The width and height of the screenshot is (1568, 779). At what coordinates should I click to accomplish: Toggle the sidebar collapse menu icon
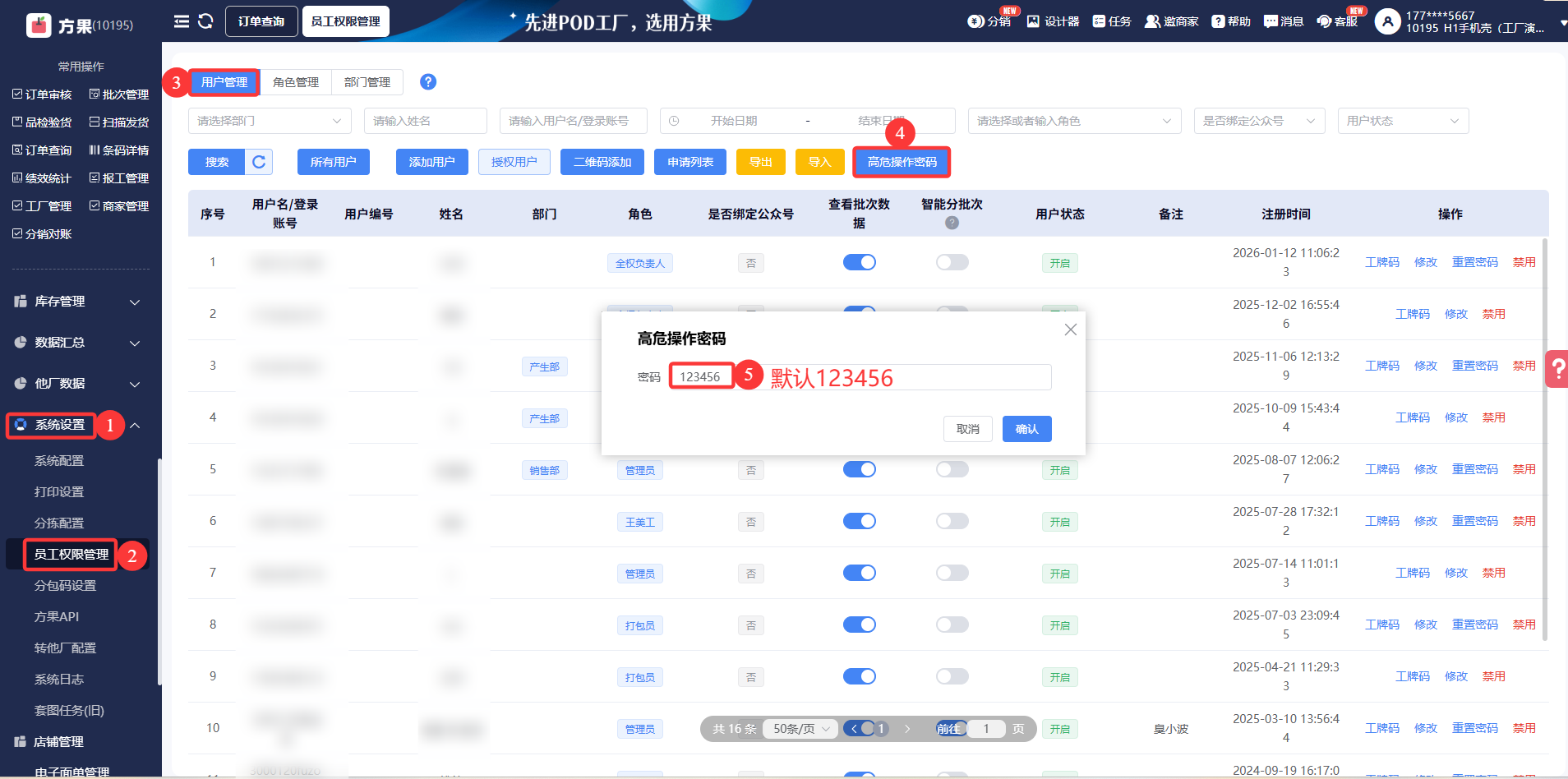pyautogui.click(x=182, y=21)
